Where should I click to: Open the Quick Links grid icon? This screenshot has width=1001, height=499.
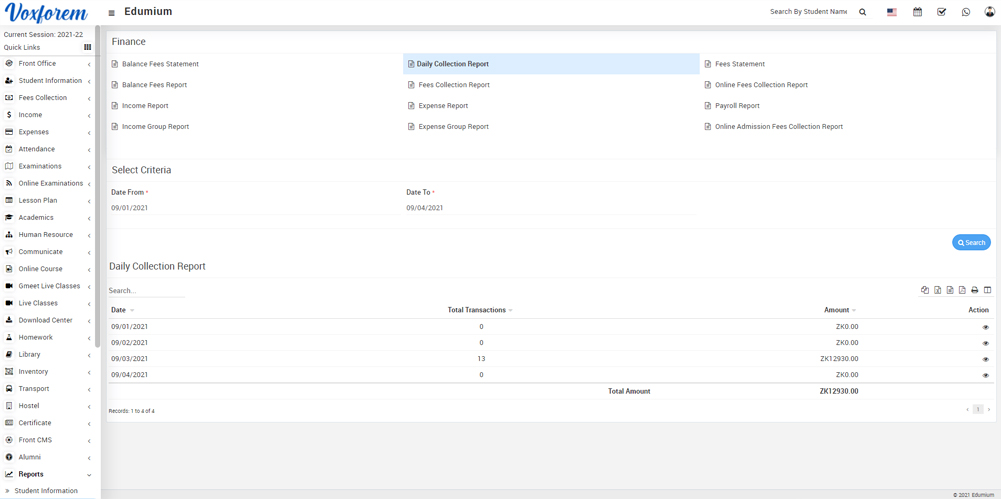click(87, 47)
